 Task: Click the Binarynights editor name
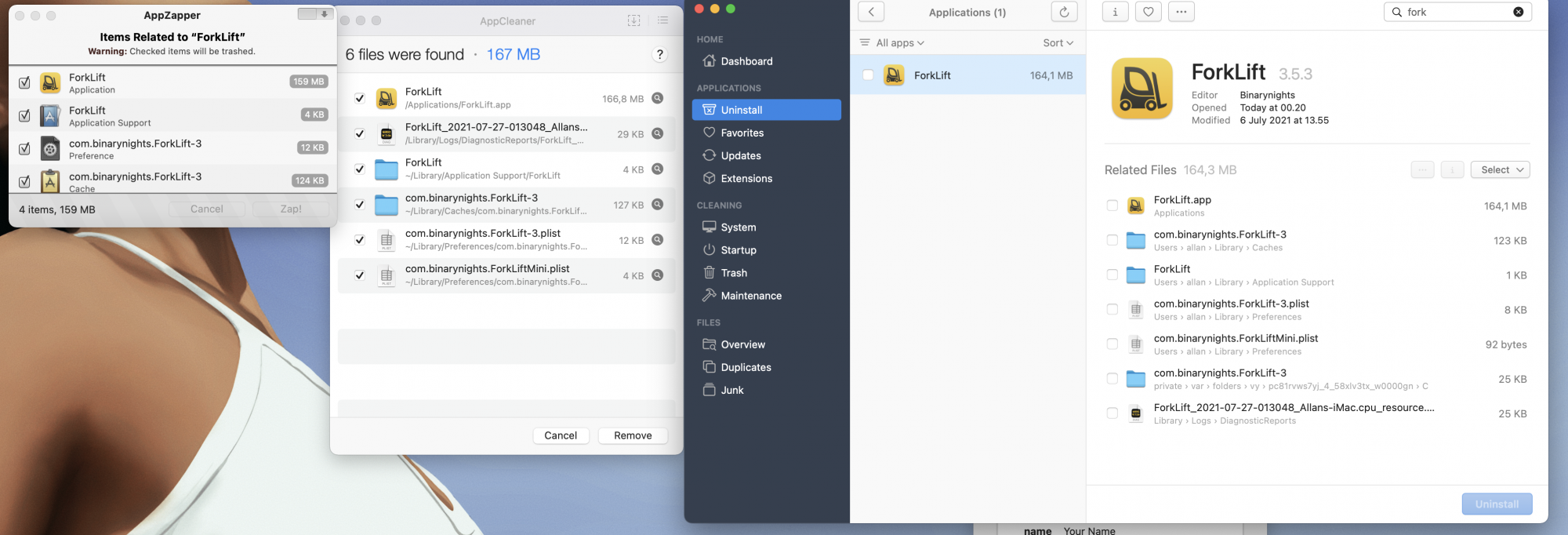coord(1267,95)
